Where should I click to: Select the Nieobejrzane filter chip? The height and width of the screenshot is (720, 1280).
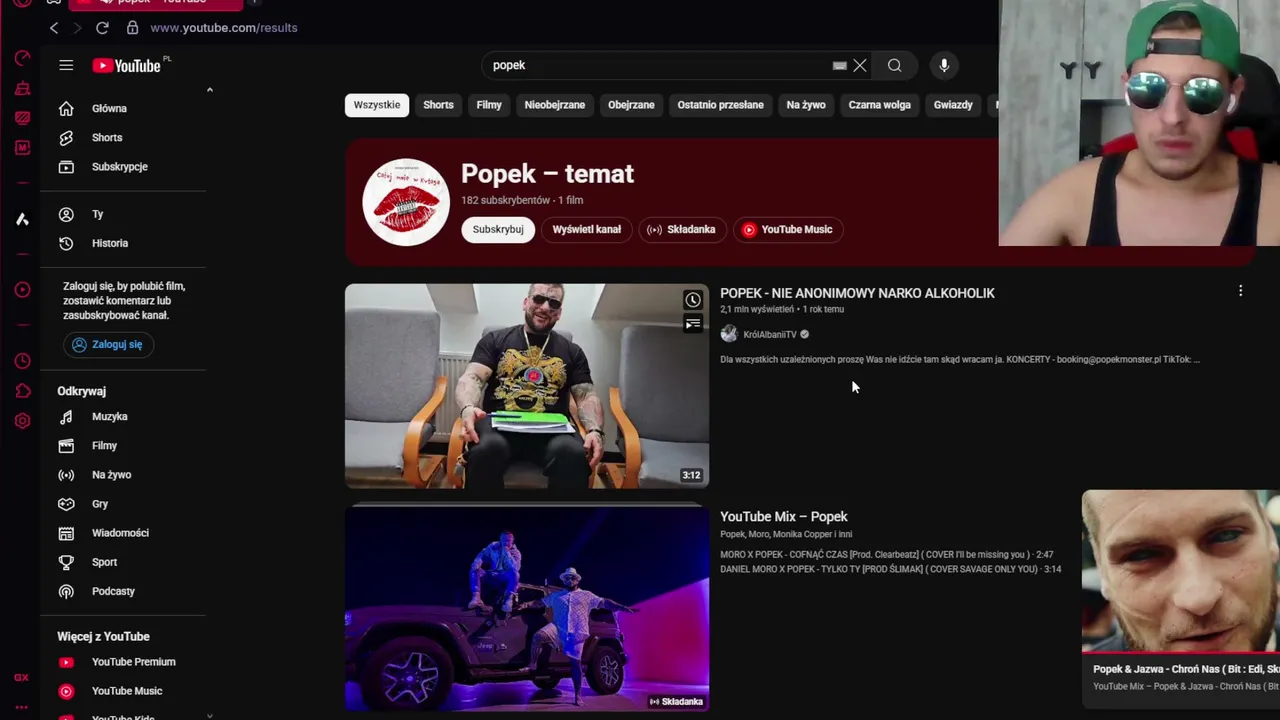[x=555, y=105]
